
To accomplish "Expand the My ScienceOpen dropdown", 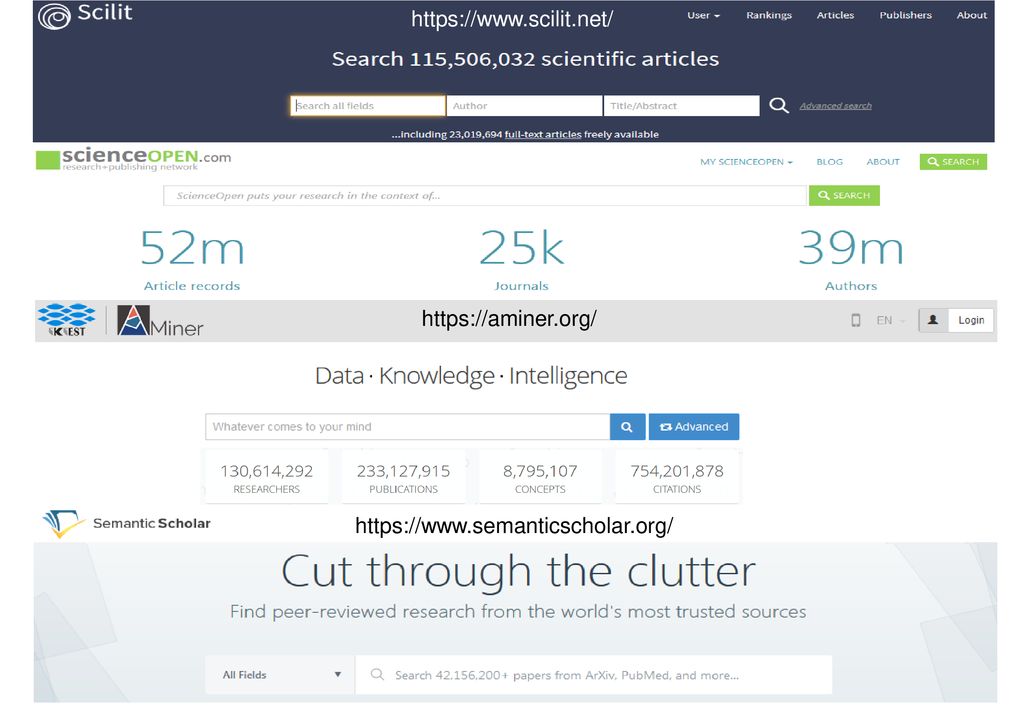I will pyautogui.click(x=746, y=162).
